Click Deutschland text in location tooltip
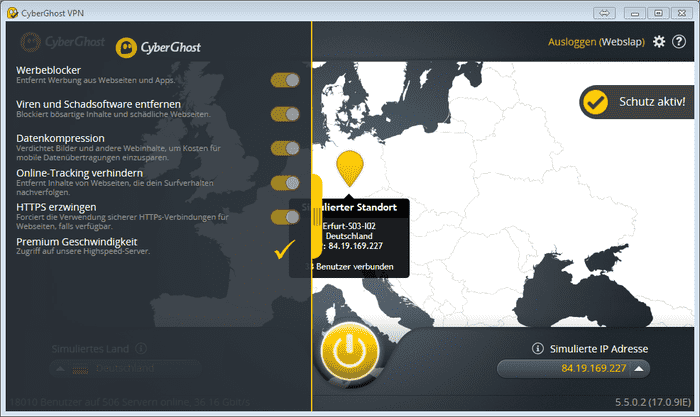This screenshot has height=417, width=700. coord(349,236)
